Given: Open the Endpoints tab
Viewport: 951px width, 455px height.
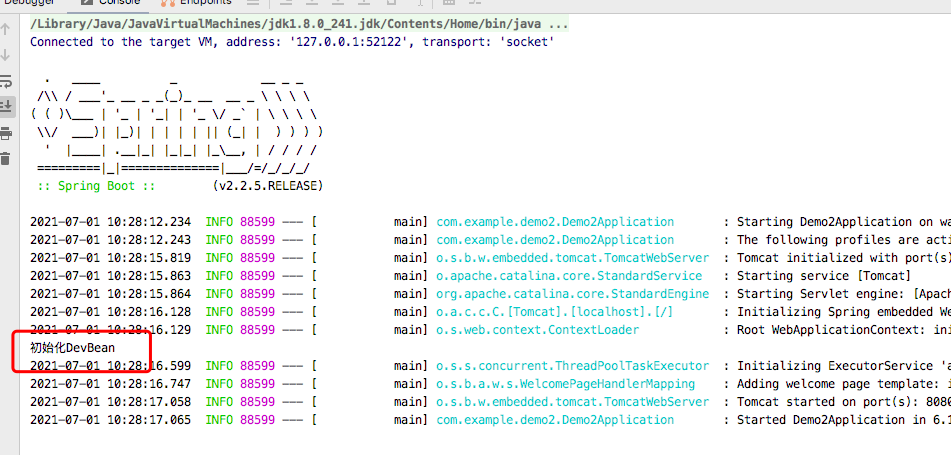Looking at the screenshot, I should pos(197,2).
